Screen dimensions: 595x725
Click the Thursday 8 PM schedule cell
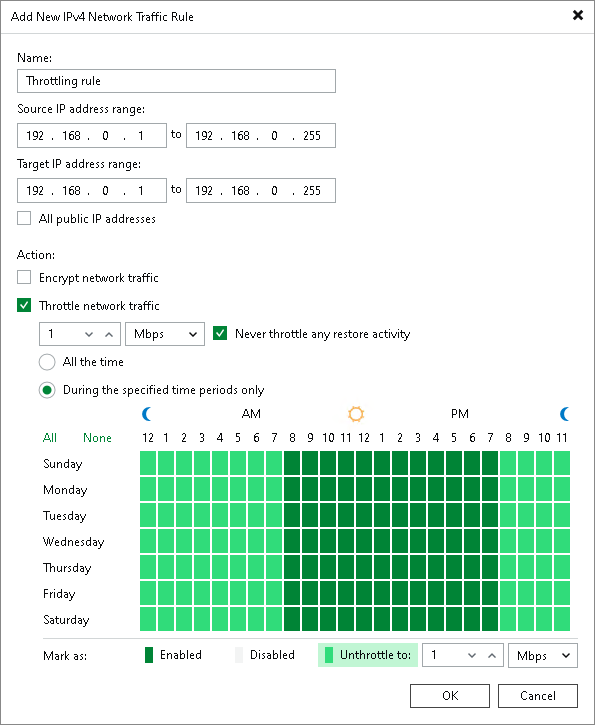(x=508, y=567)
